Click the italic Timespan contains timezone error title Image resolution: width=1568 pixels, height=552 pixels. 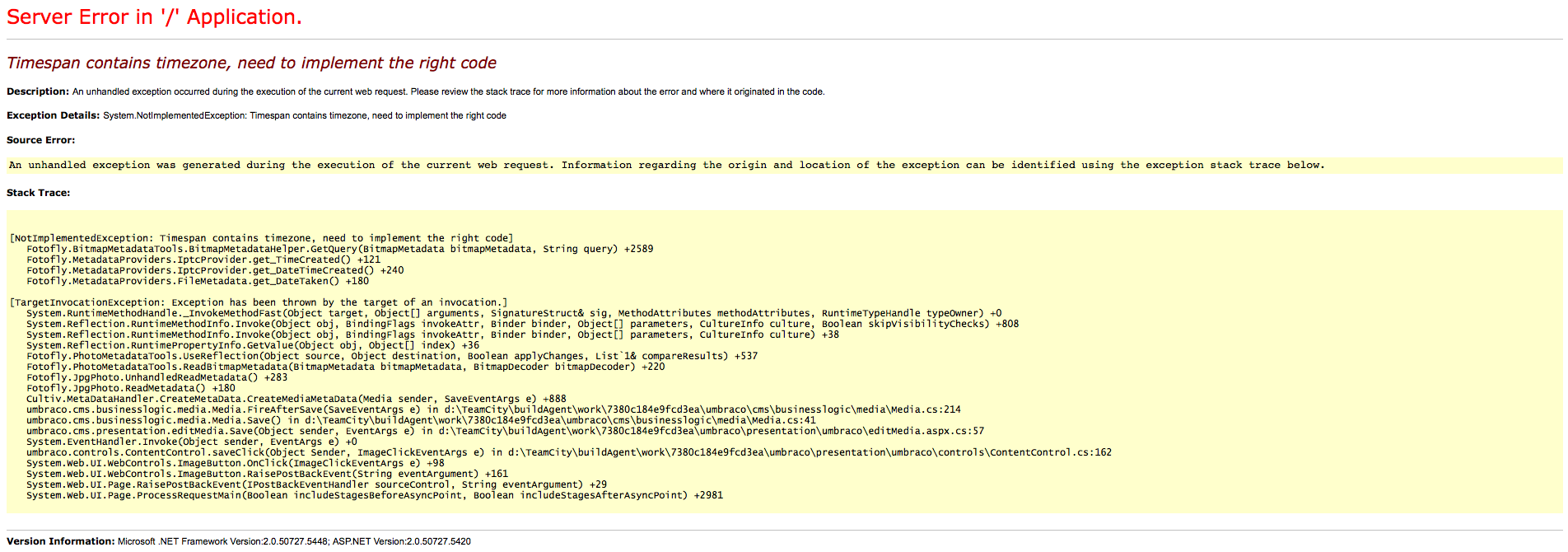pos(251,63)
